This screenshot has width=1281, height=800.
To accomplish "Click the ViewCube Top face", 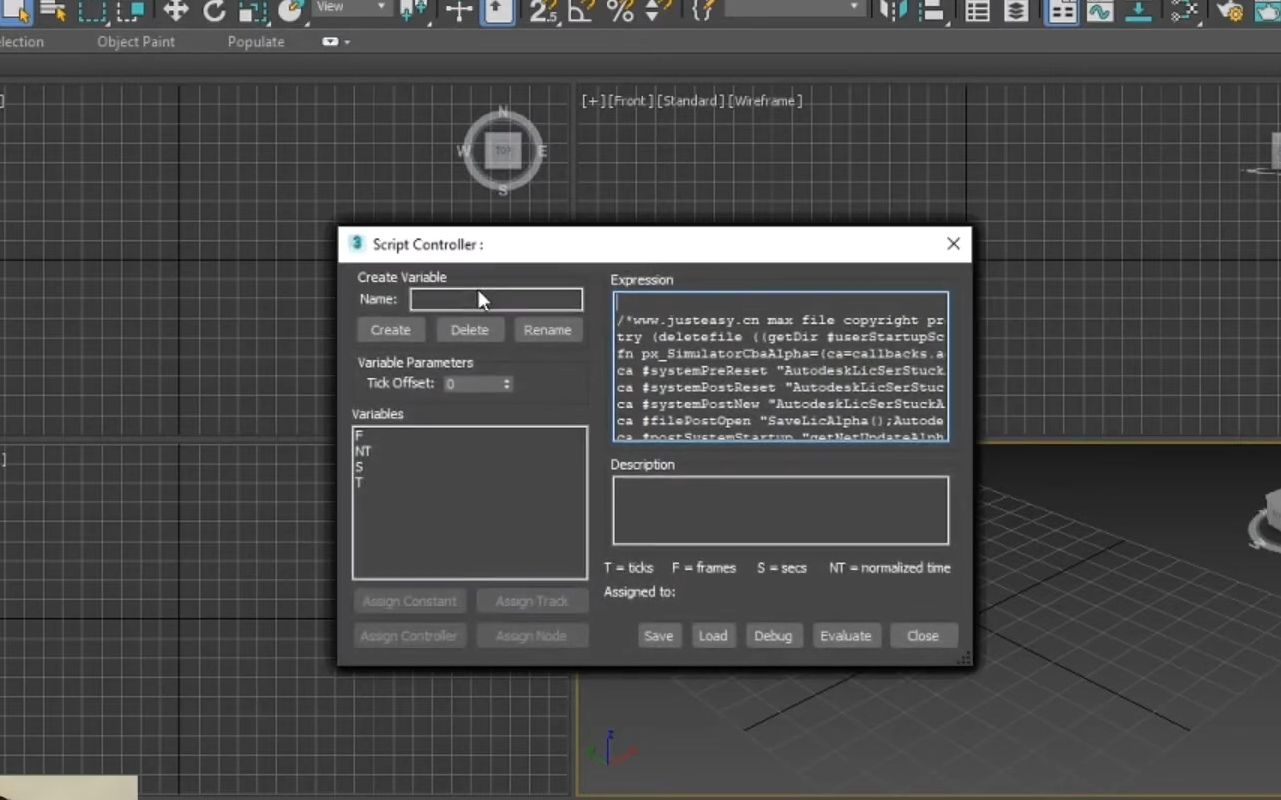I will [503, 151].
